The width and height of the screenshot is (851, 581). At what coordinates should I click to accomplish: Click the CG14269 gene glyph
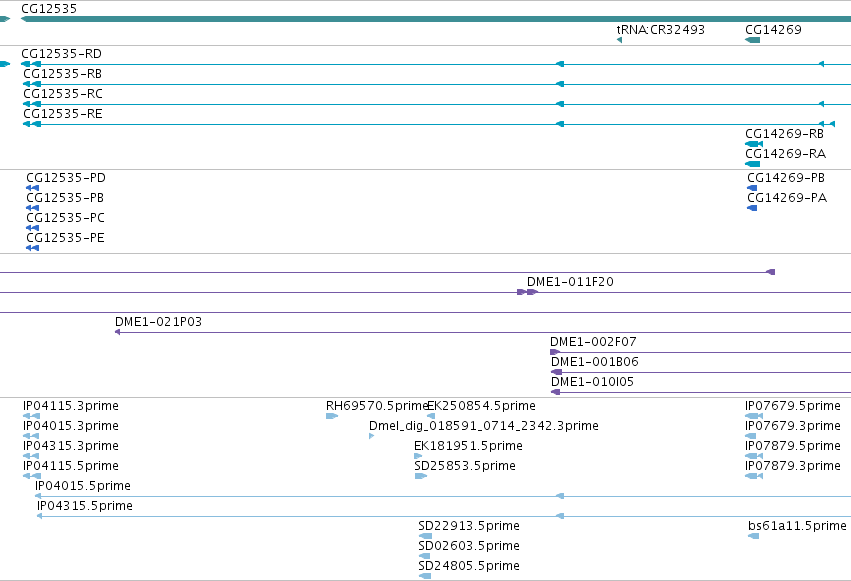(752, 40)
